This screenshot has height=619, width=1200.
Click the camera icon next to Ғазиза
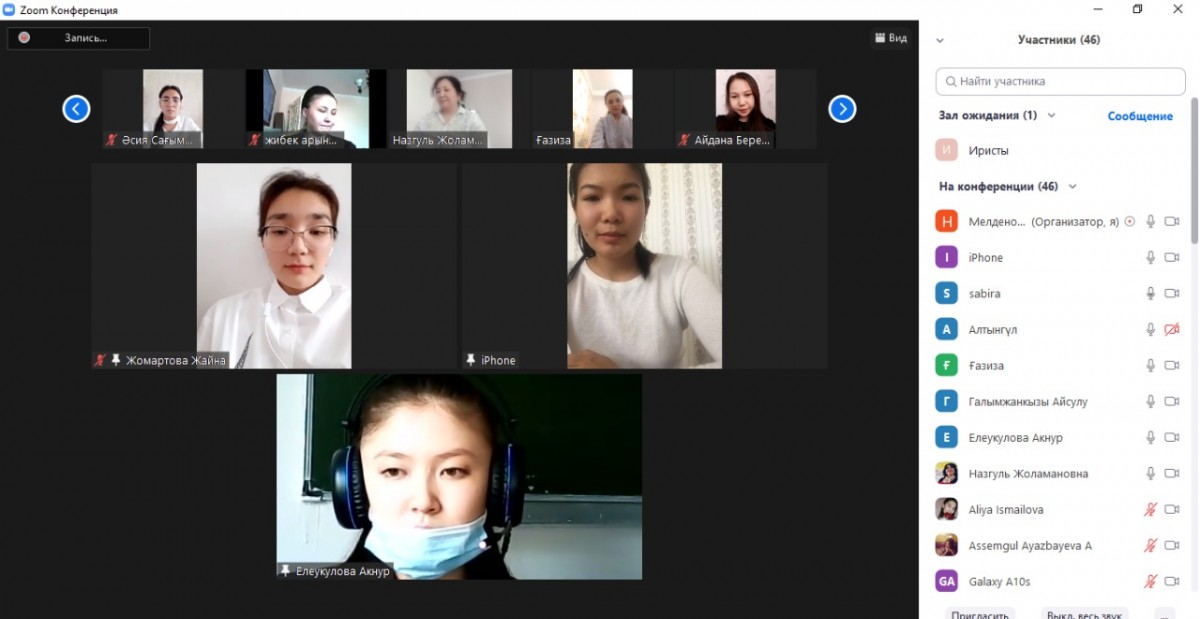pos(1172,366)
